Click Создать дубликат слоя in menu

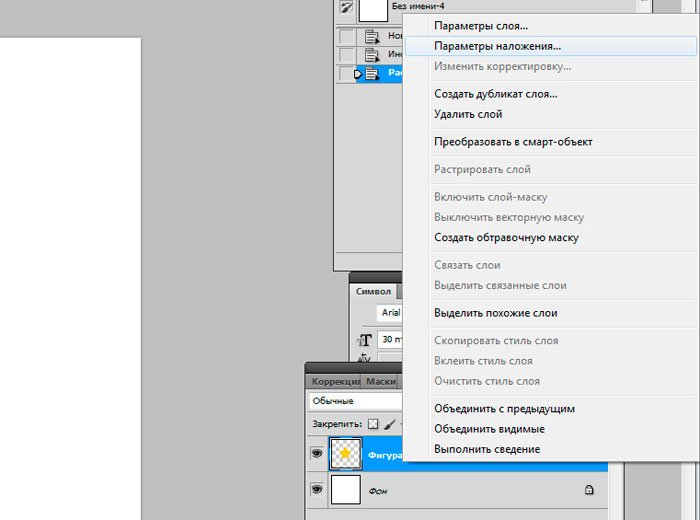click(x=495, y=94)
